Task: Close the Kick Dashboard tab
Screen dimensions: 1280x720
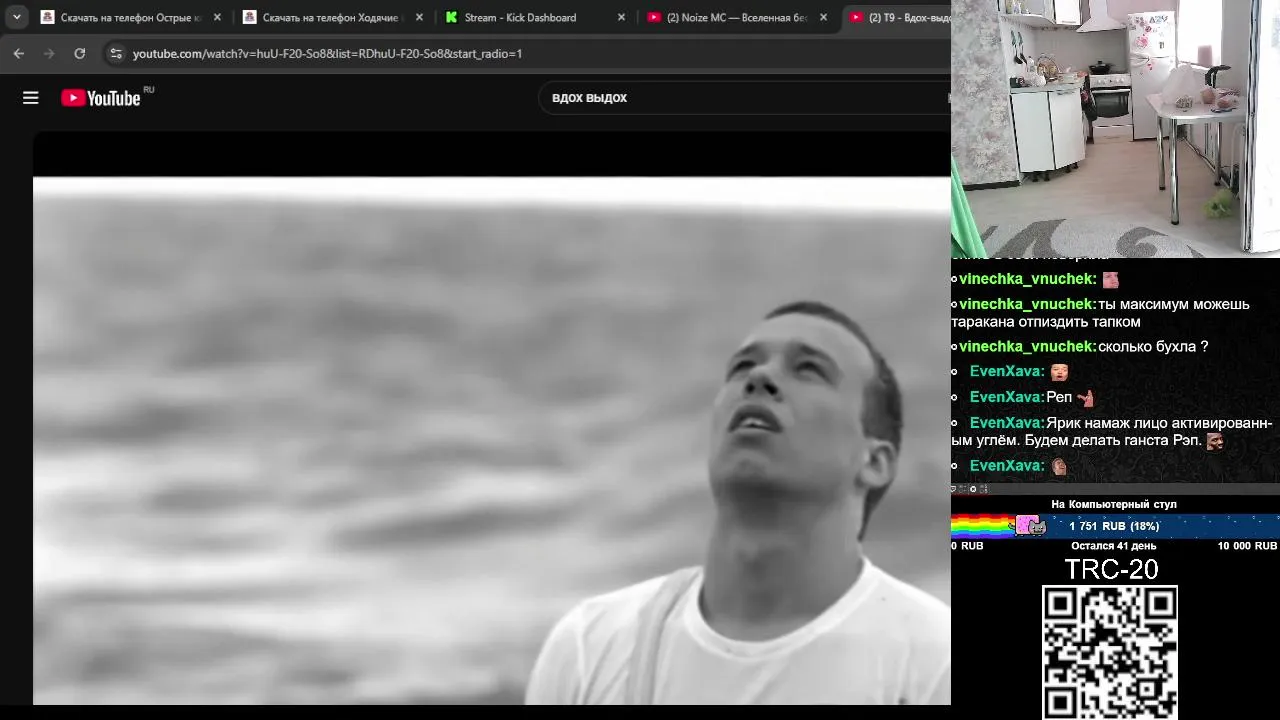Action: pos(621,17)
